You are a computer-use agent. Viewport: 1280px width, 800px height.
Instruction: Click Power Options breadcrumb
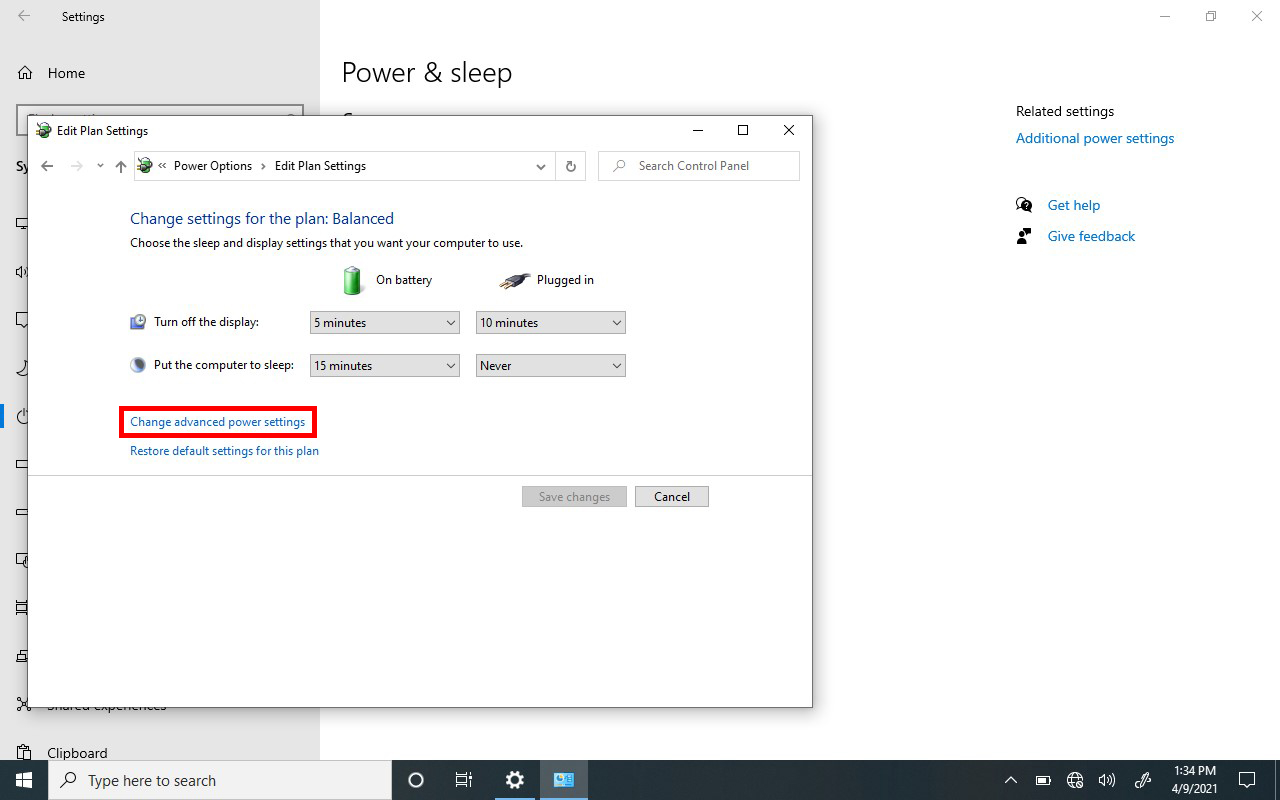coord(213,166)
